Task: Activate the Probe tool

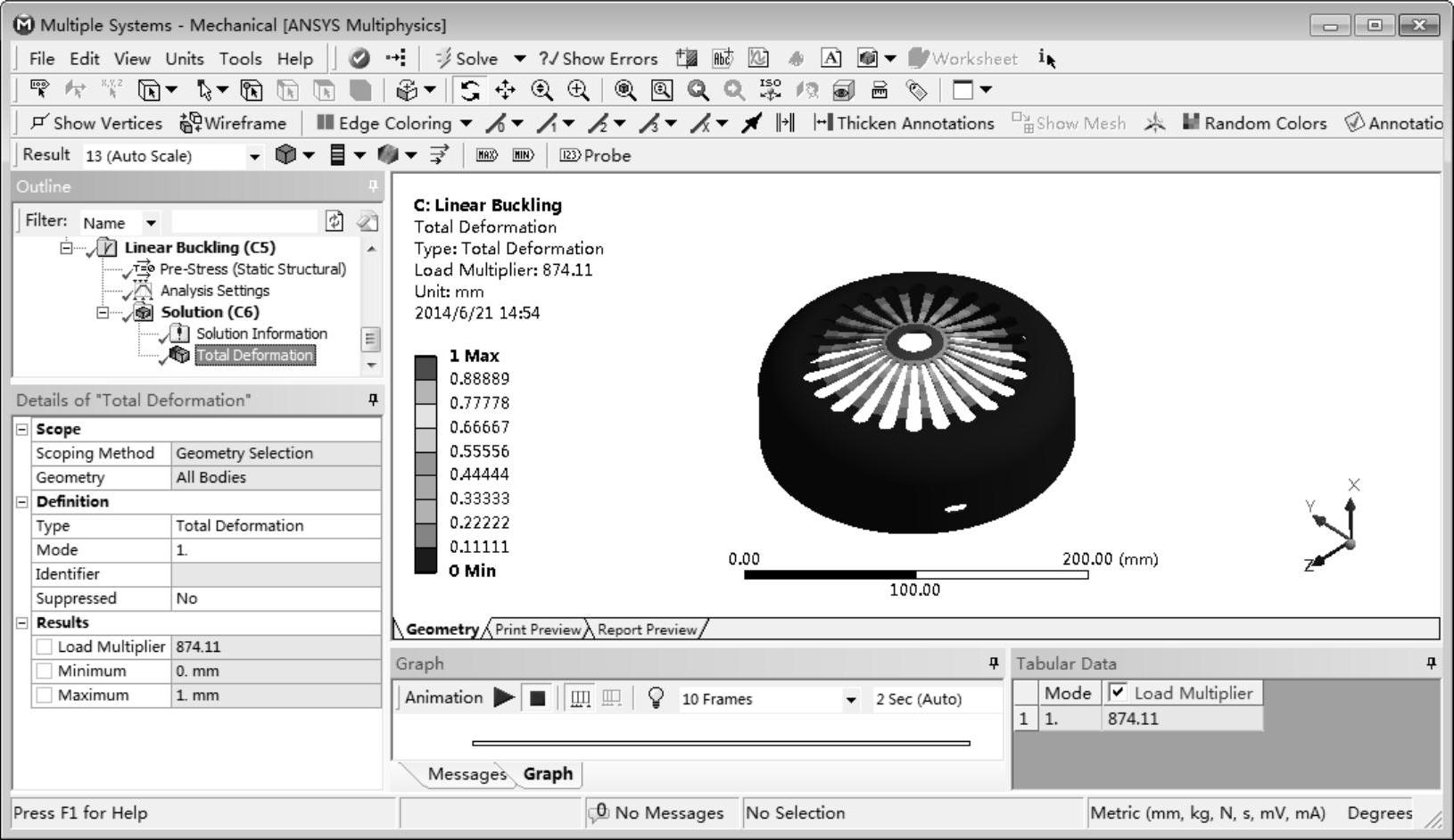Action: (595, 155)
